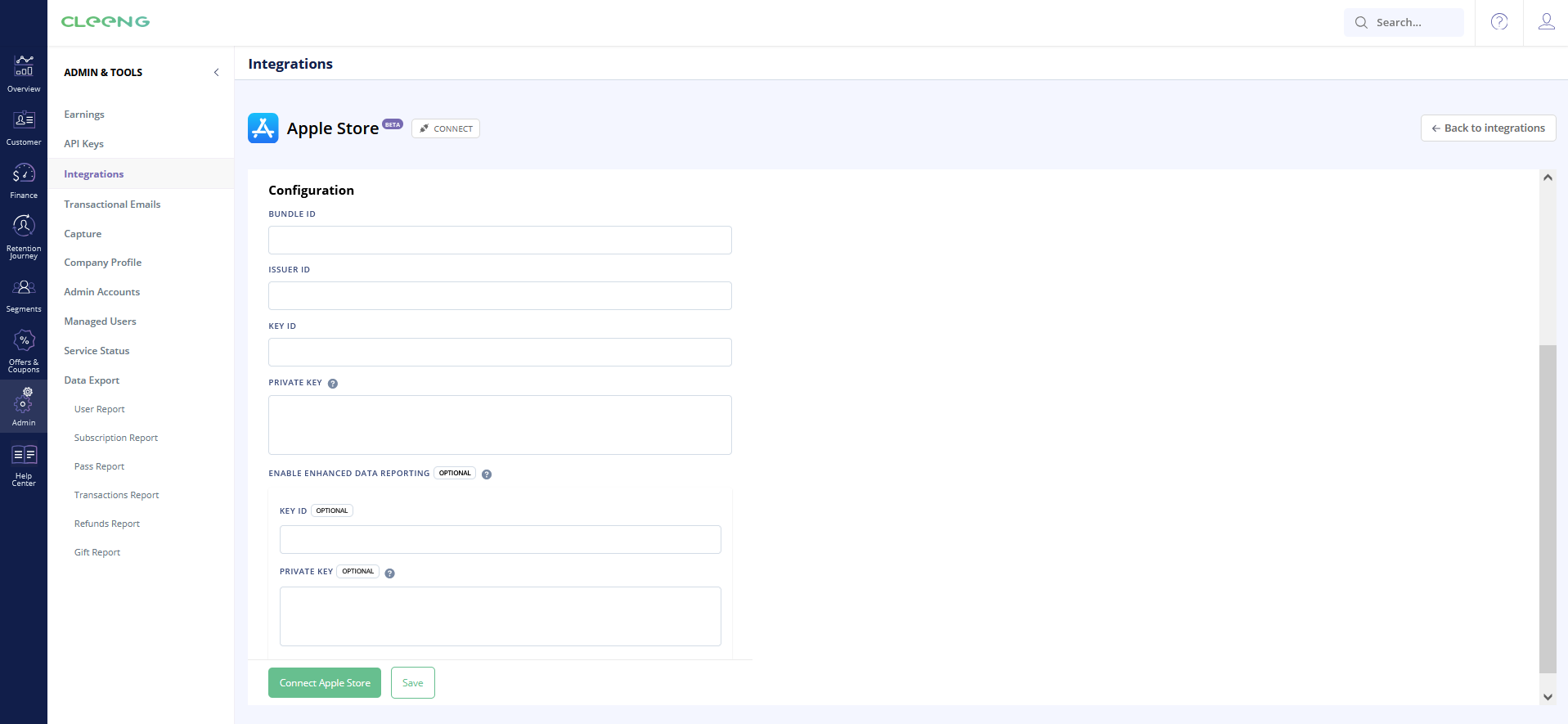1568x724 pixels.
Task: Open Refunds Report link
Action: (x=106, y=524)
